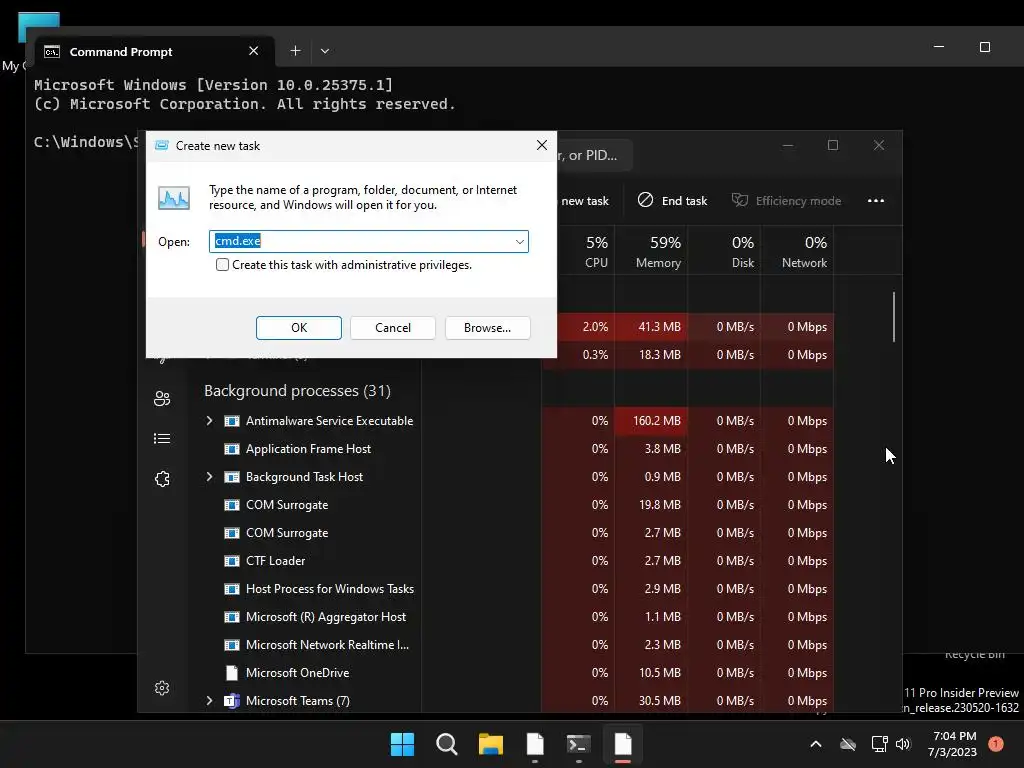The image size is (1024, 768).
Task: Click the Browse... button
Action: (487, 328)
